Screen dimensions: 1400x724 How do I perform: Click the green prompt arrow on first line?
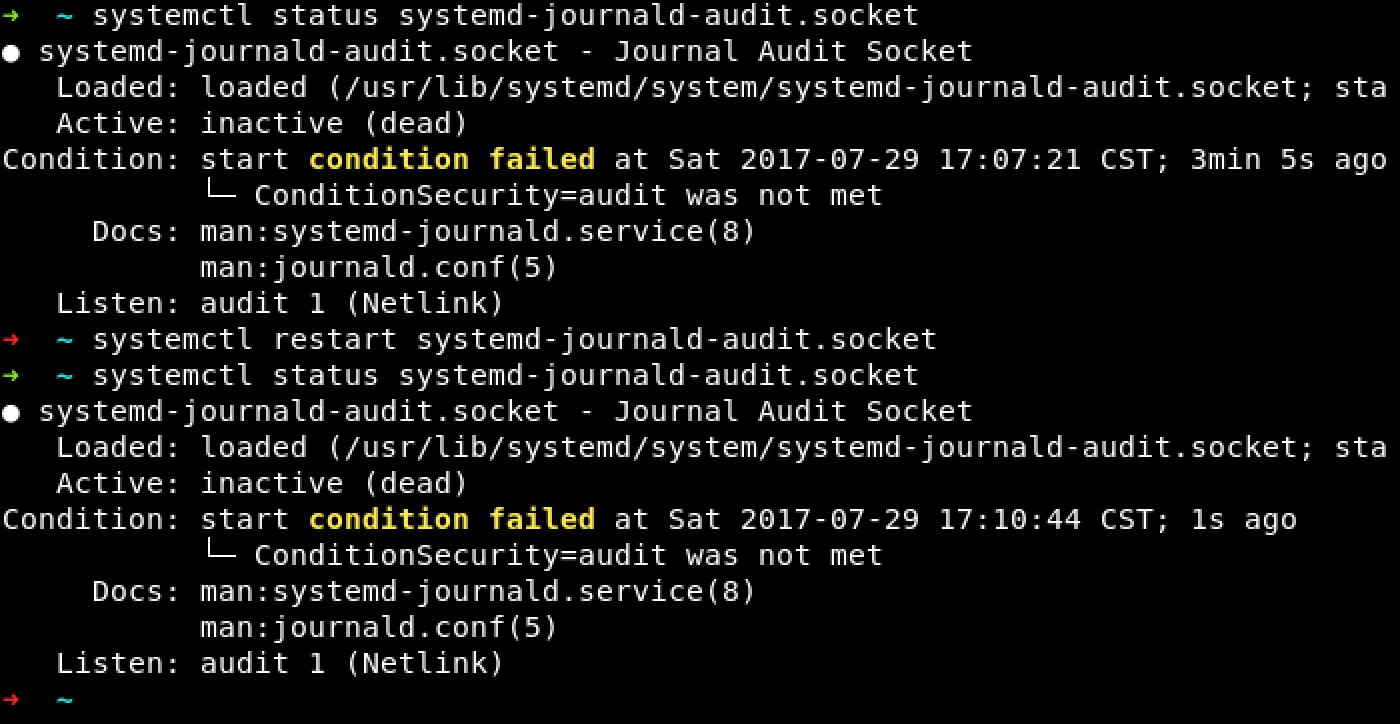tap(11, 16)
